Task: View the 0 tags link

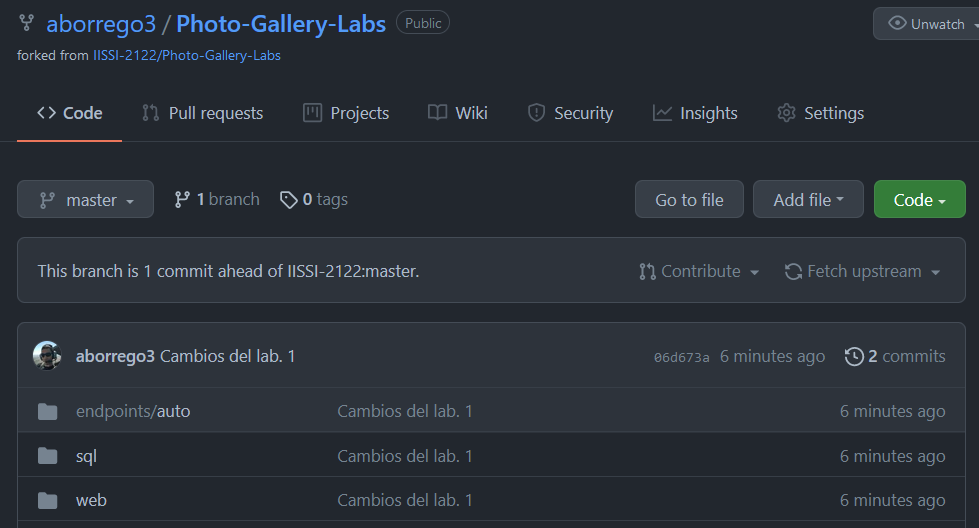Action: [313, 200]
